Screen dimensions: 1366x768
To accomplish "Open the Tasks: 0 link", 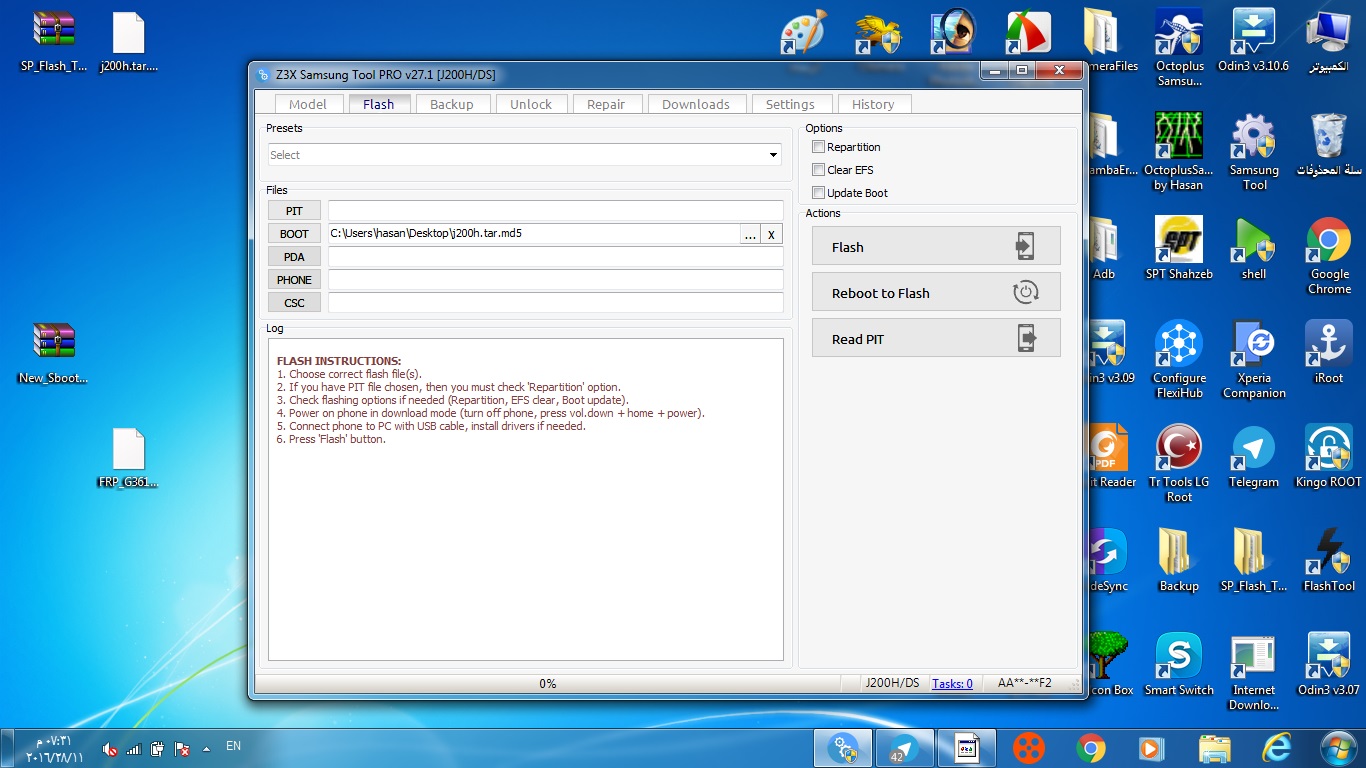I will 952,684.
